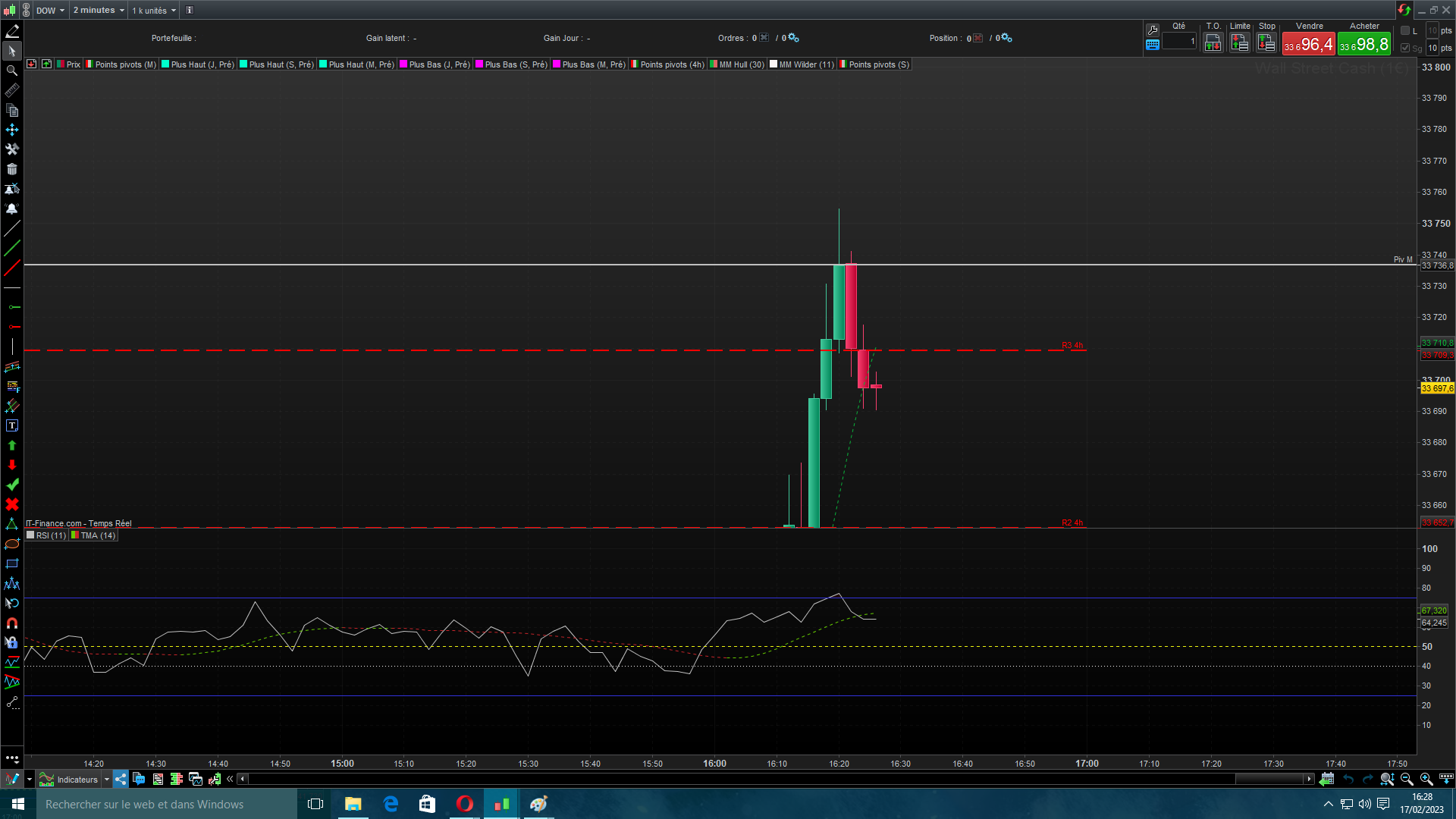Viewport: 1456px width, 819px height.
Task: Expand the Indicateurs dropdown arrow
Action: (107, 779)
